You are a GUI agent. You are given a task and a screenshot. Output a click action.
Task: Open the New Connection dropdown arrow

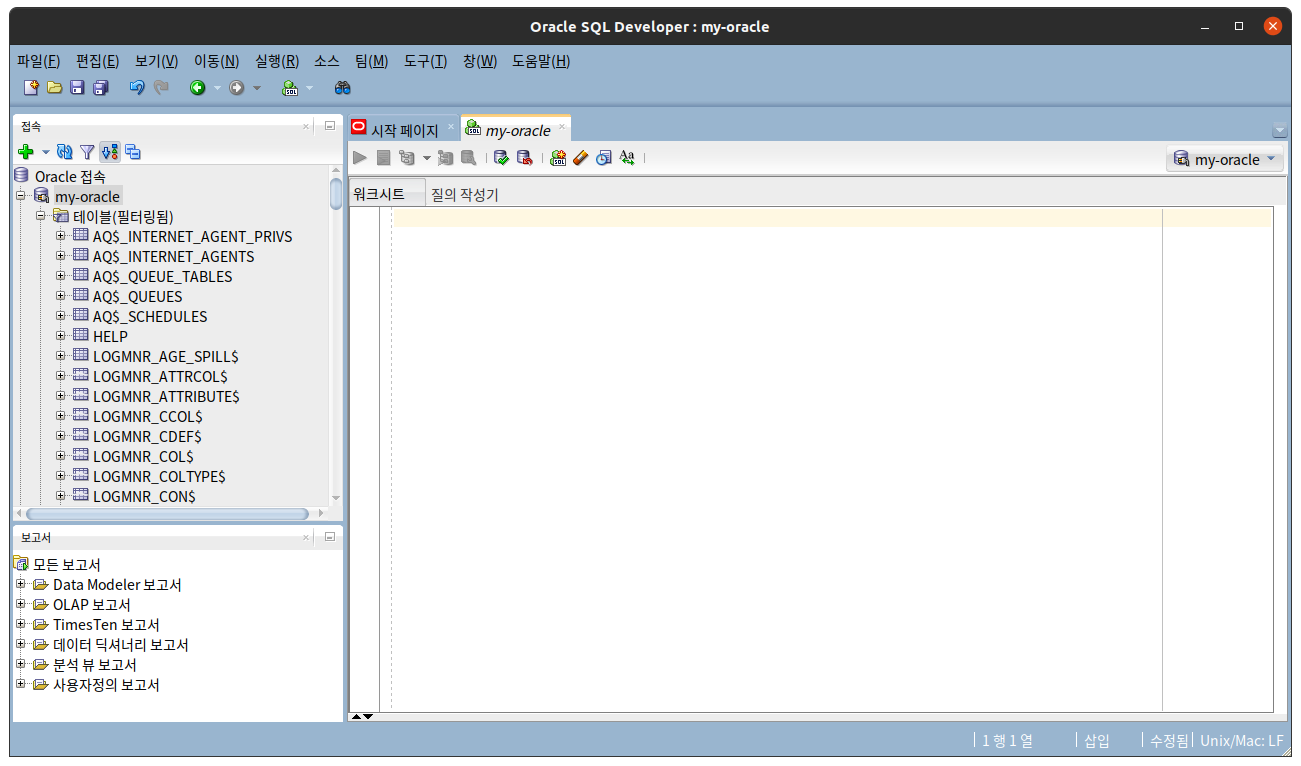(45, 152)
